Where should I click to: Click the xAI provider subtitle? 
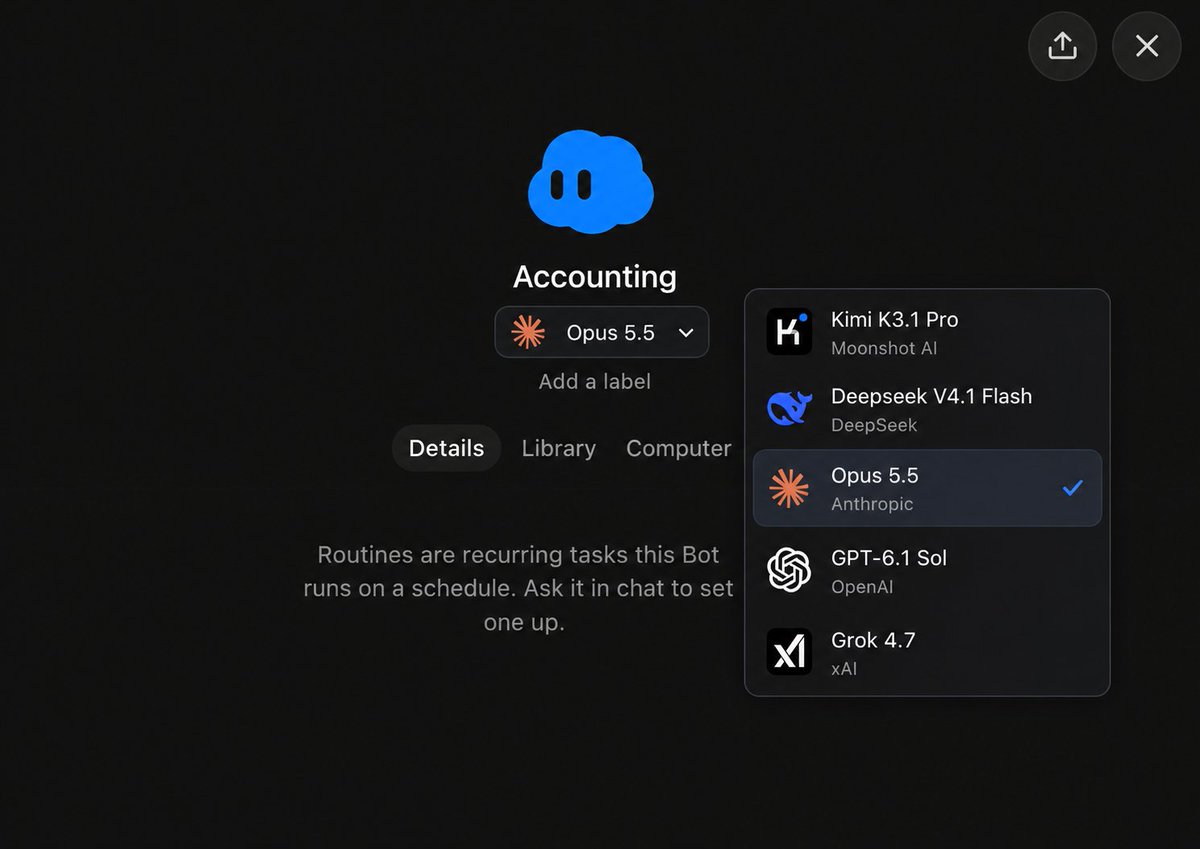[844, 668]
